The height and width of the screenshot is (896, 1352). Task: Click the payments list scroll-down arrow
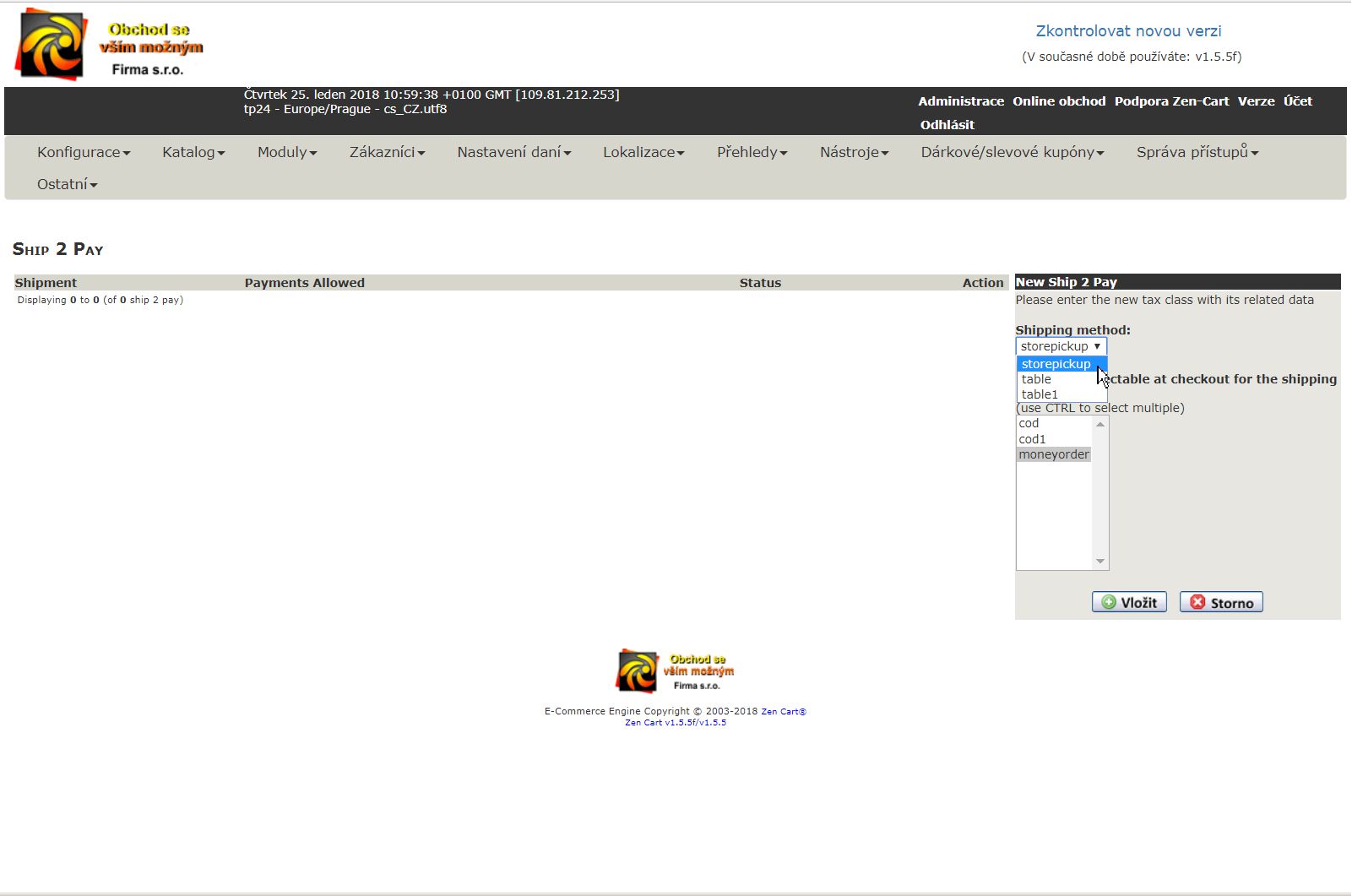[x=1100, y=562]
